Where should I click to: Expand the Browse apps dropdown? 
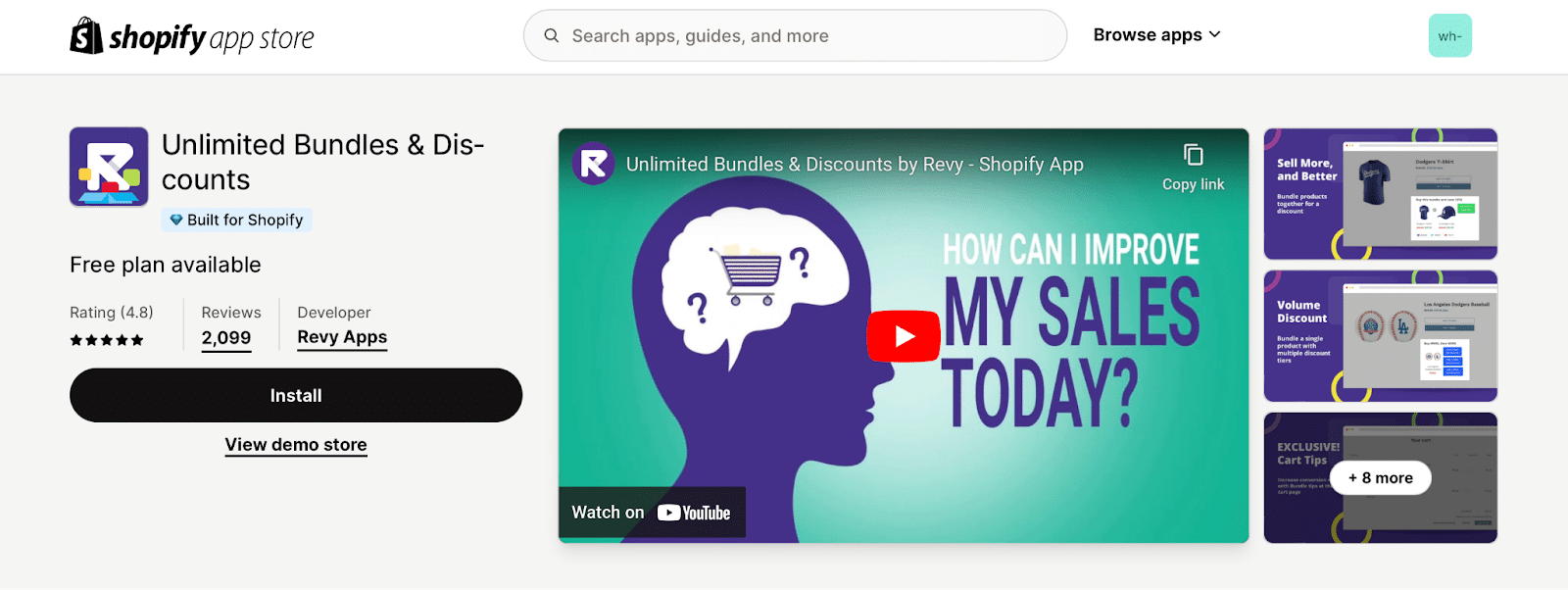[1156, 35]
